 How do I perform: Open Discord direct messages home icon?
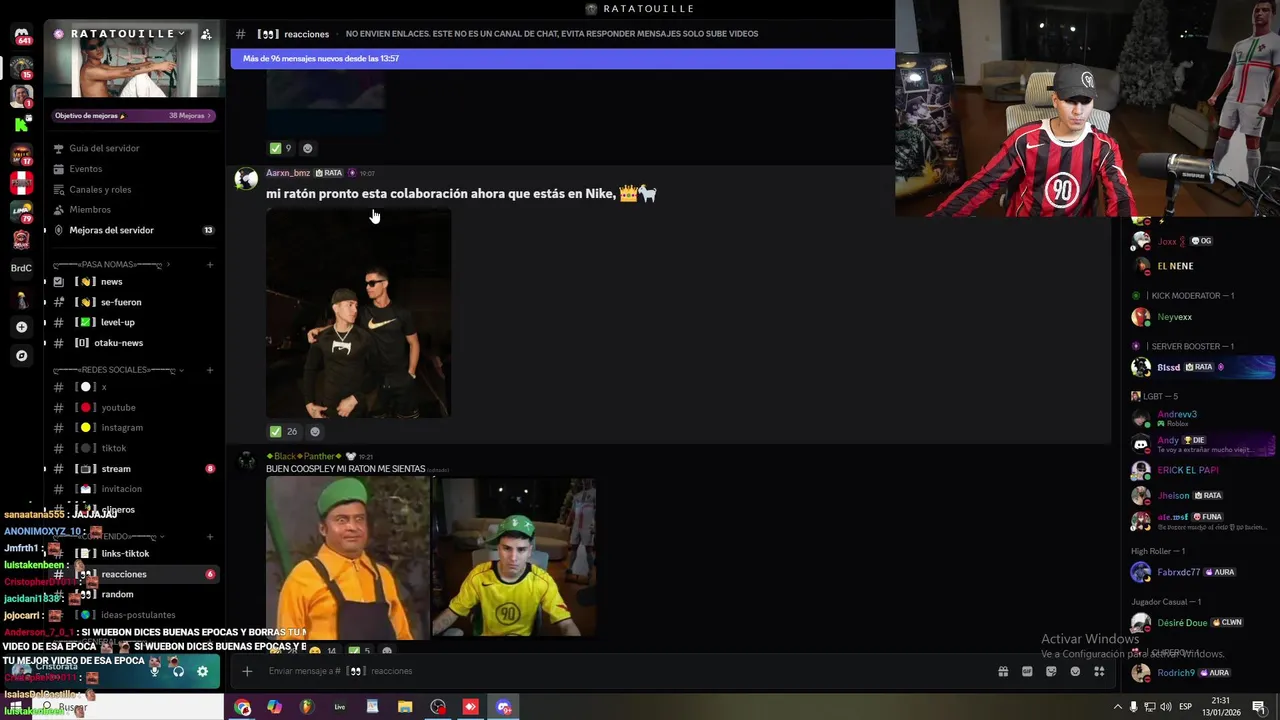click(21, 36)
